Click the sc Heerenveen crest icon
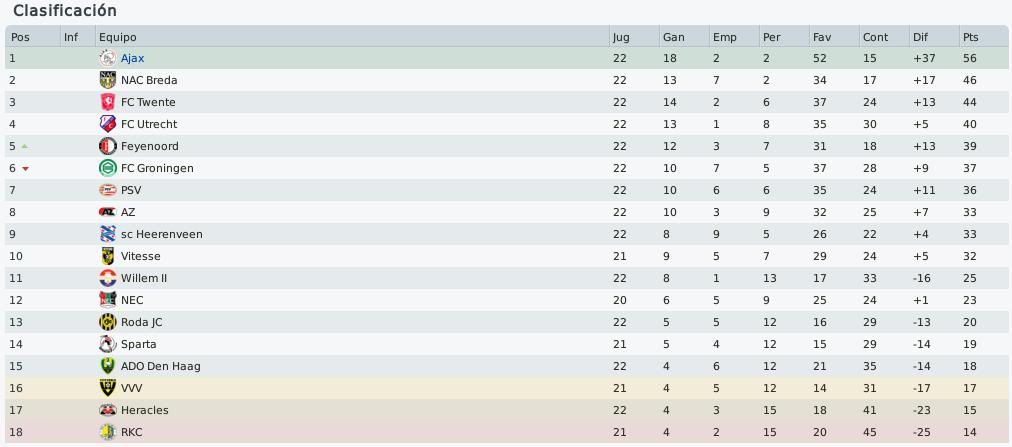Viewport: 1012px width, 447px height. click(x=108, y=233)
